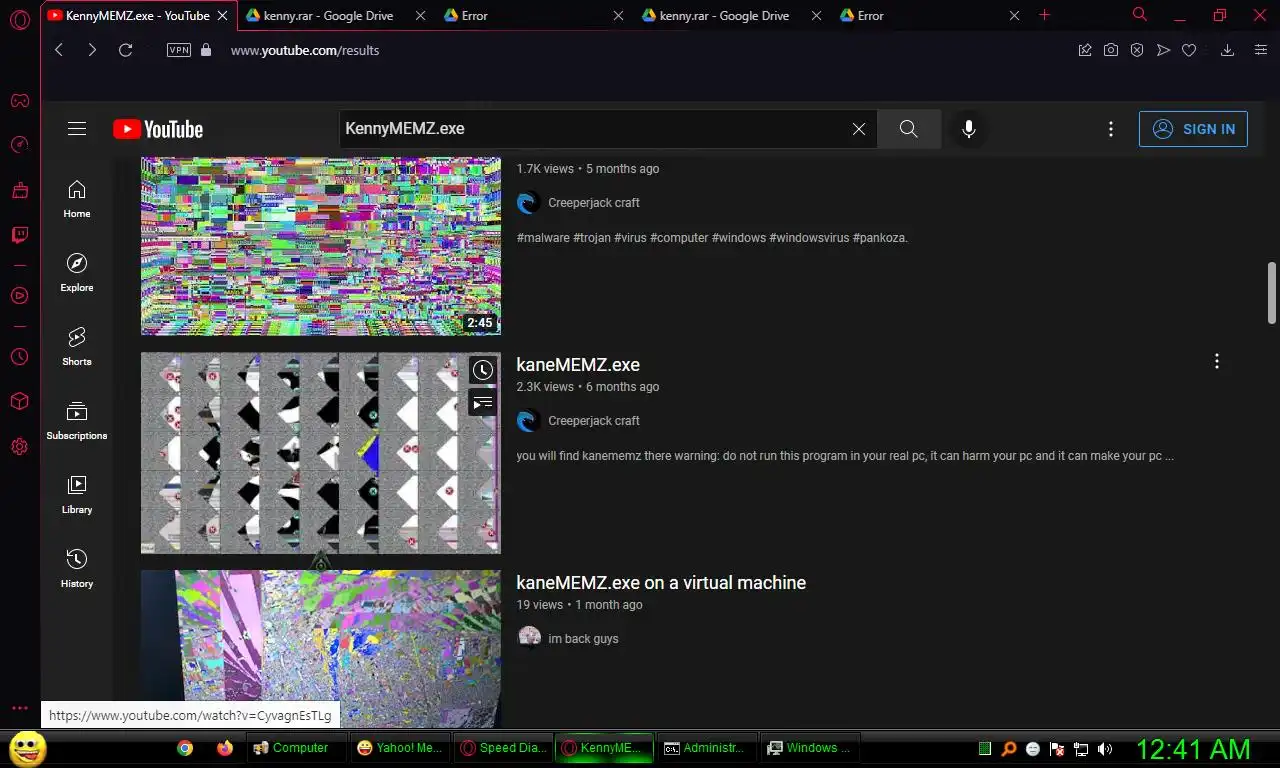The image size is (1280, 768).
Task: Click the pencil-box icon in address bar
Action: coord(1085,50)
